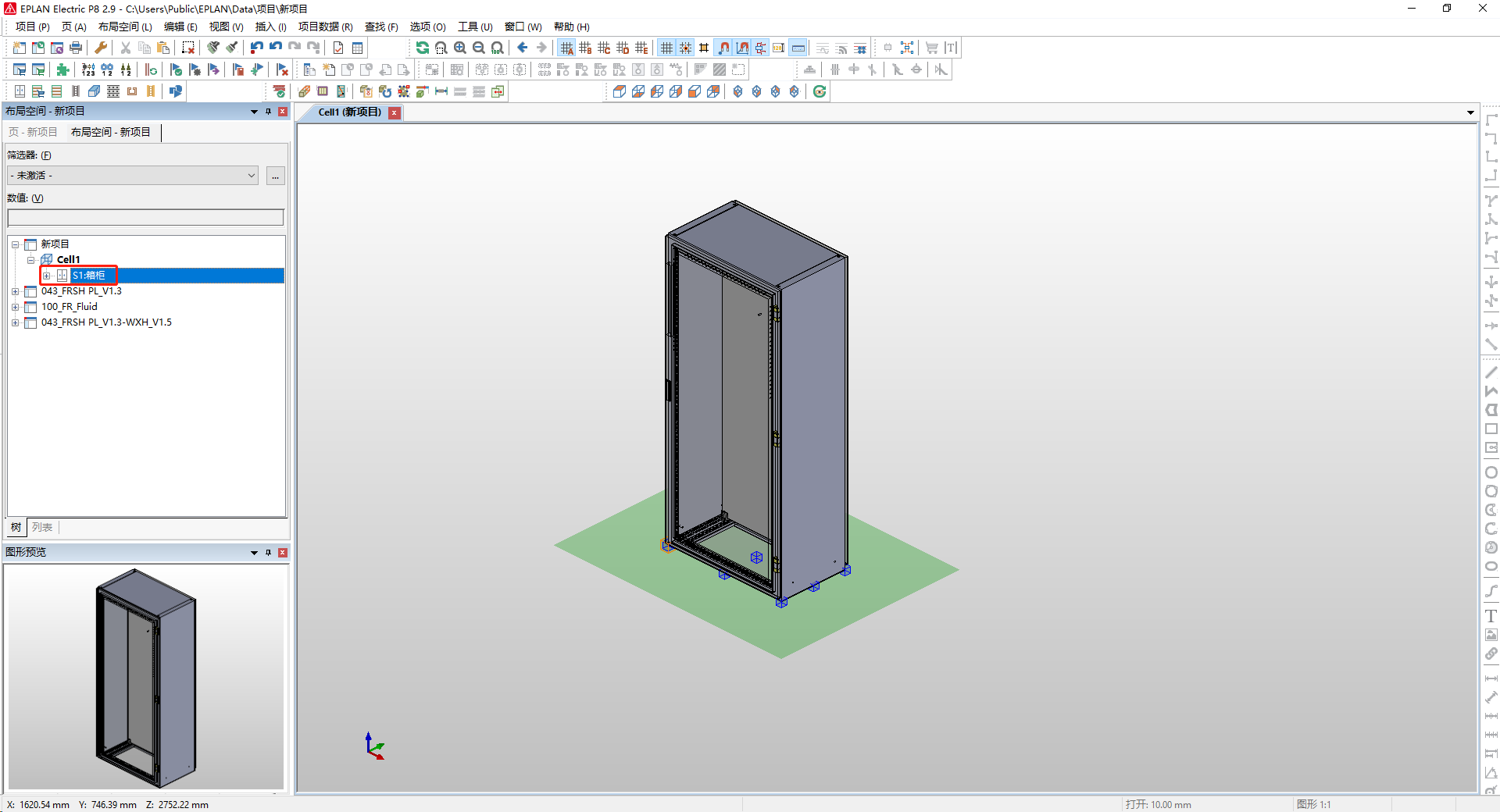This screenshot has width=1500, height=812.
Task: Toggle snap to grid with the magnet icon
Action: 723,48
